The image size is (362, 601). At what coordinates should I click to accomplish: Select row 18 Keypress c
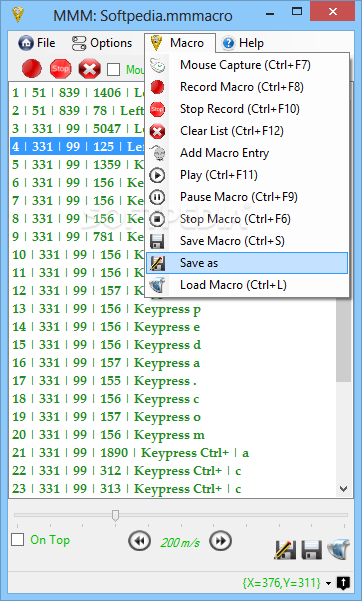[x=173, y=399]
